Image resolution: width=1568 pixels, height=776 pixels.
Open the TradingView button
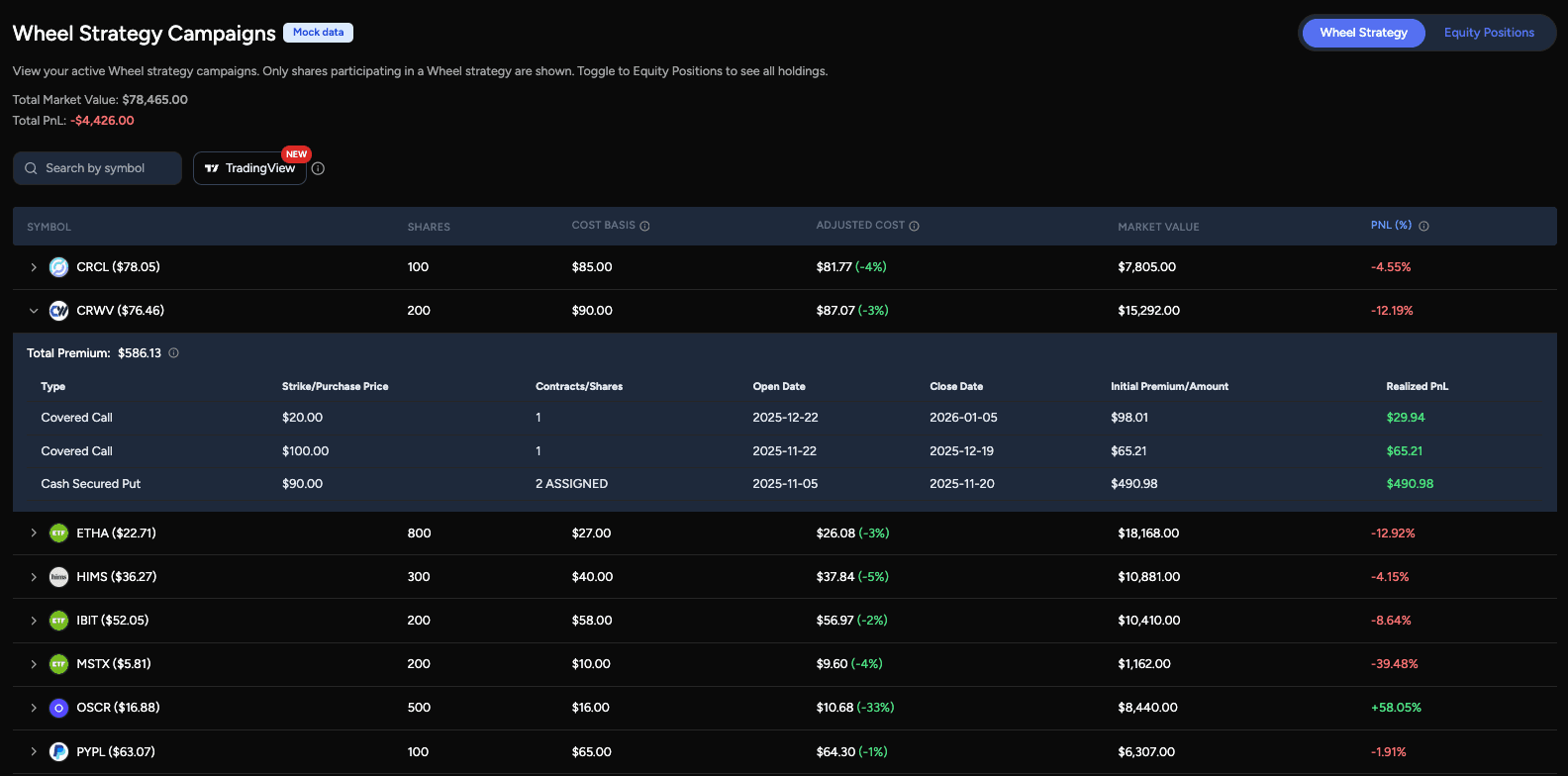point(249,168)
